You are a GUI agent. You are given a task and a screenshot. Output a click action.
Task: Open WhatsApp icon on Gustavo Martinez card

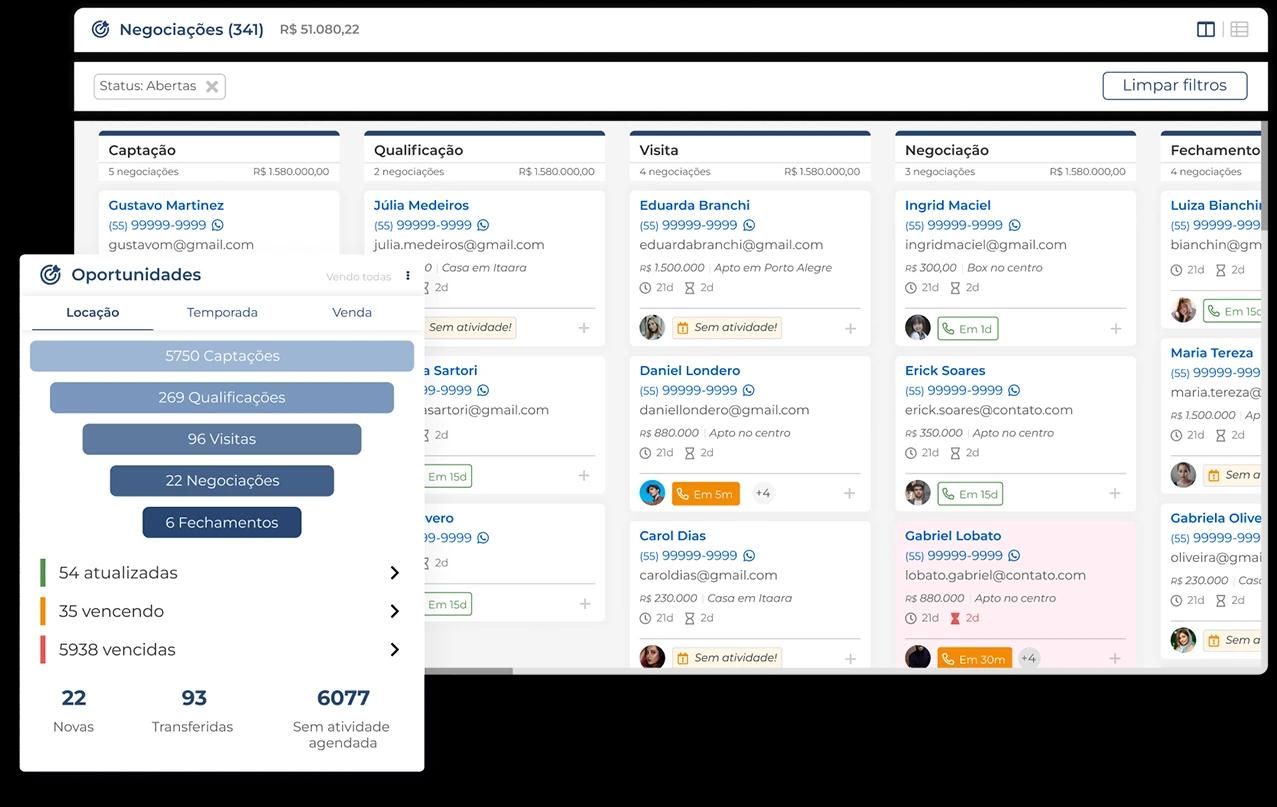217,225
